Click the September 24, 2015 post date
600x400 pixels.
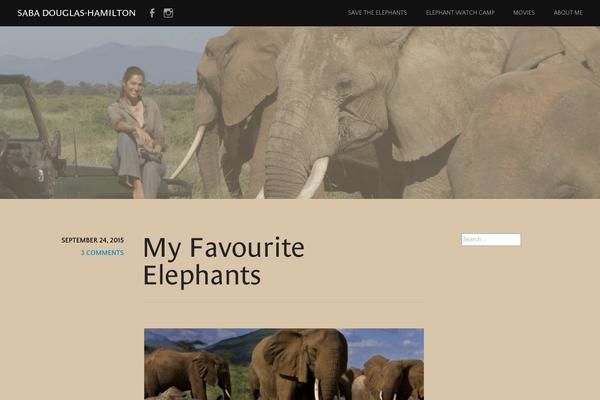point(93,240)
